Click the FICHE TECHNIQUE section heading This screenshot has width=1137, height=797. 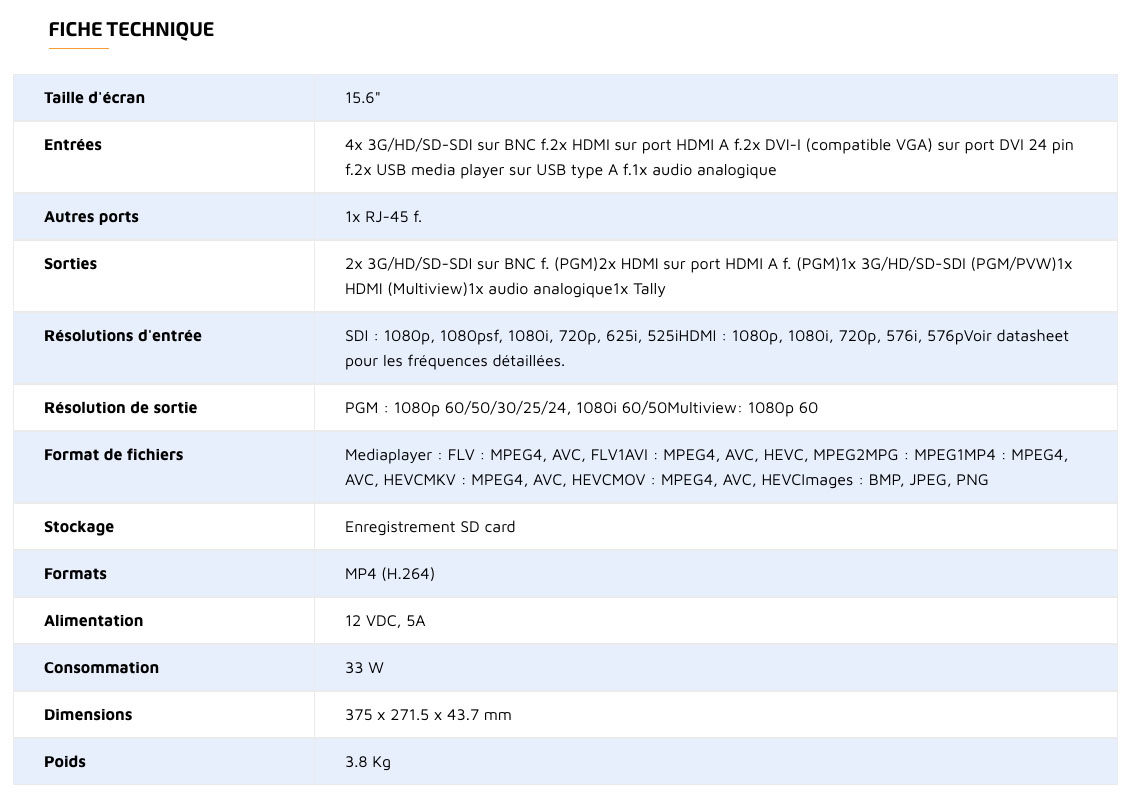pyautogui.click(x=131, y=29)
